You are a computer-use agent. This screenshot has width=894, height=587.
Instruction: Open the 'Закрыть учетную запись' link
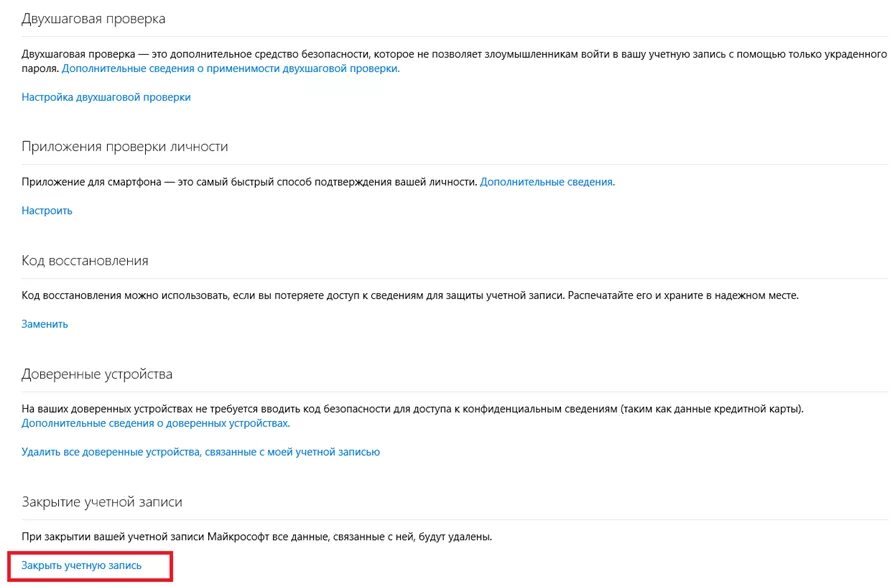pyautogui.click(x=82, y=565)
